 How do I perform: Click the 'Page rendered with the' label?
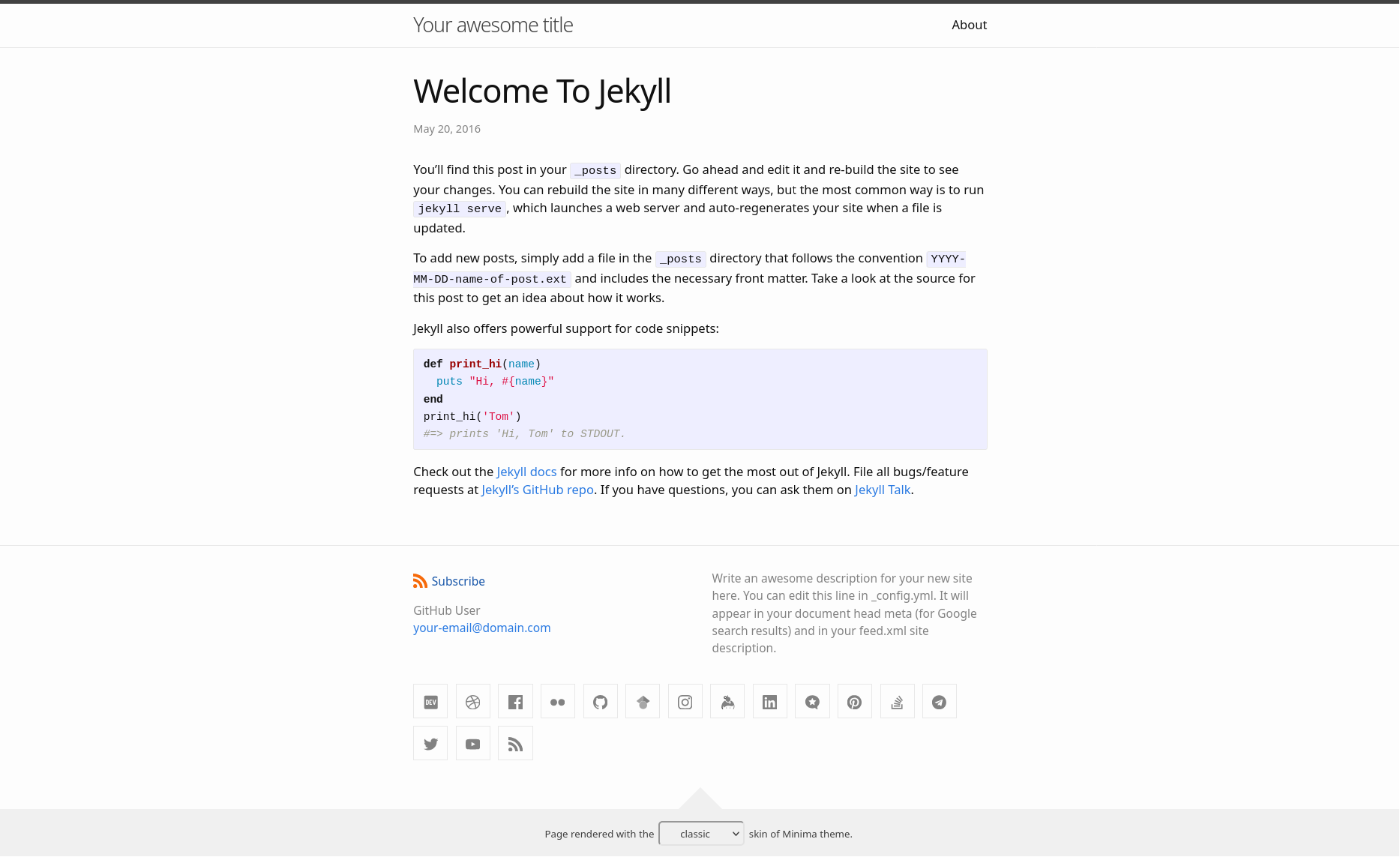(599, 834)
